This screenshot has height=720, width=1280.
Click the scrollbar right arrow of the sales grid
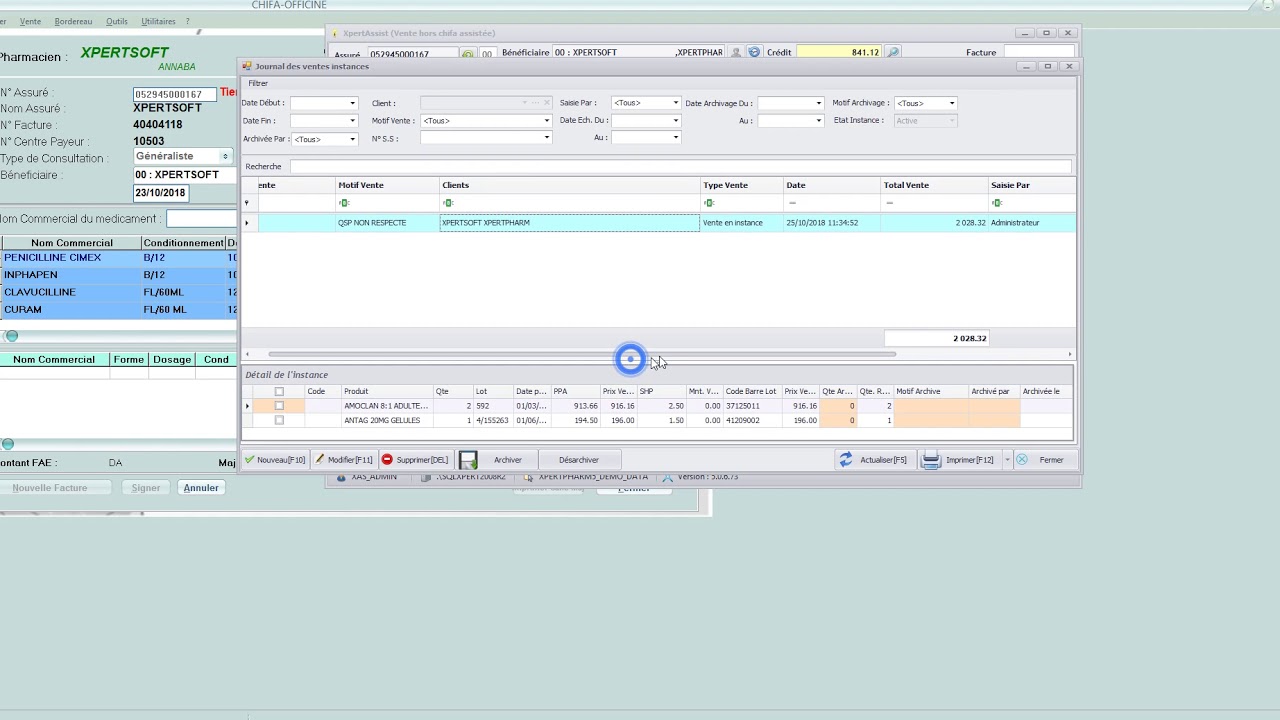coord(1069,354)
